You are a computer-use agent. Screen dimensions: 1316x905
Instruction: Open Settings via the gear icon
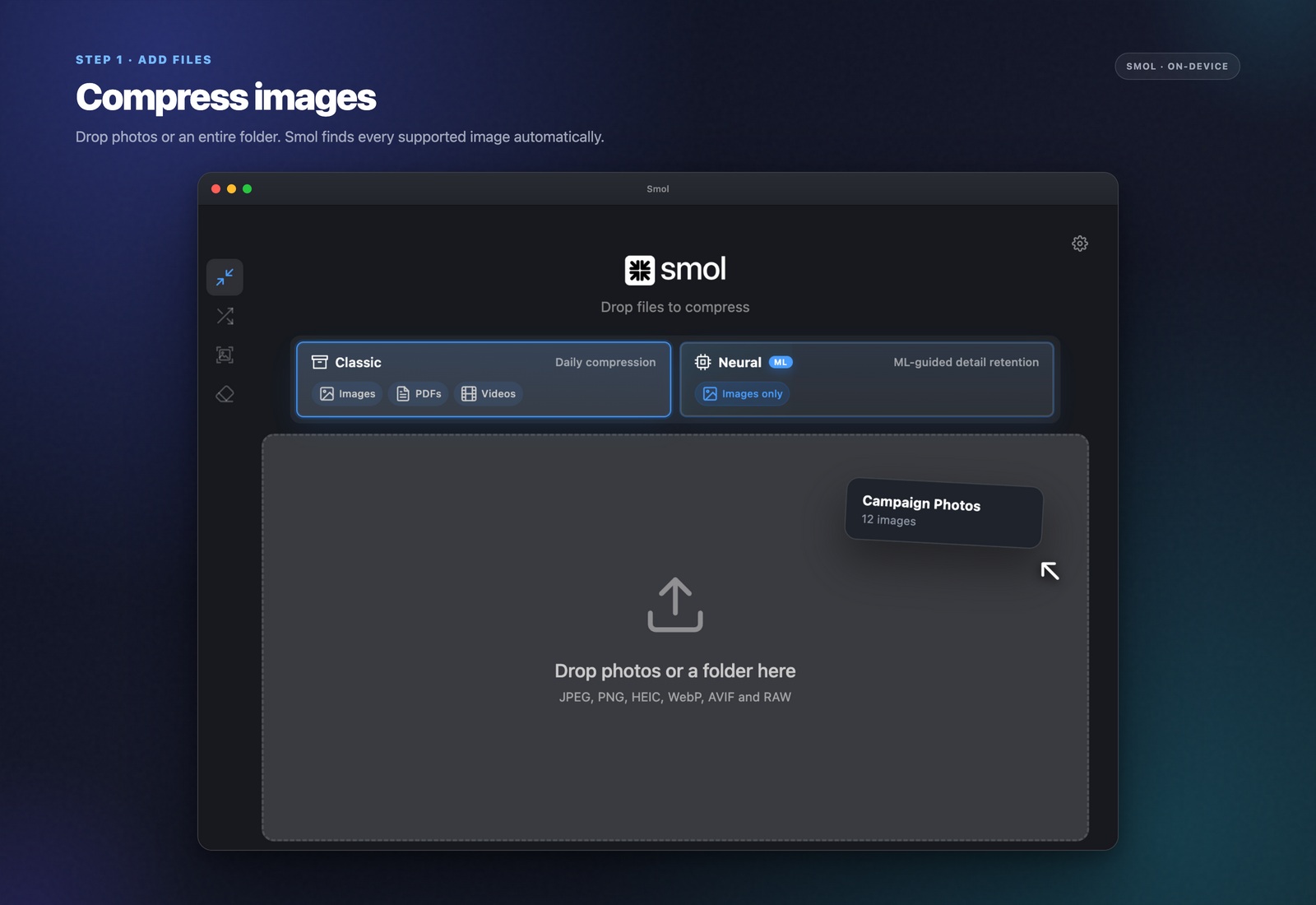(1080, 244)
